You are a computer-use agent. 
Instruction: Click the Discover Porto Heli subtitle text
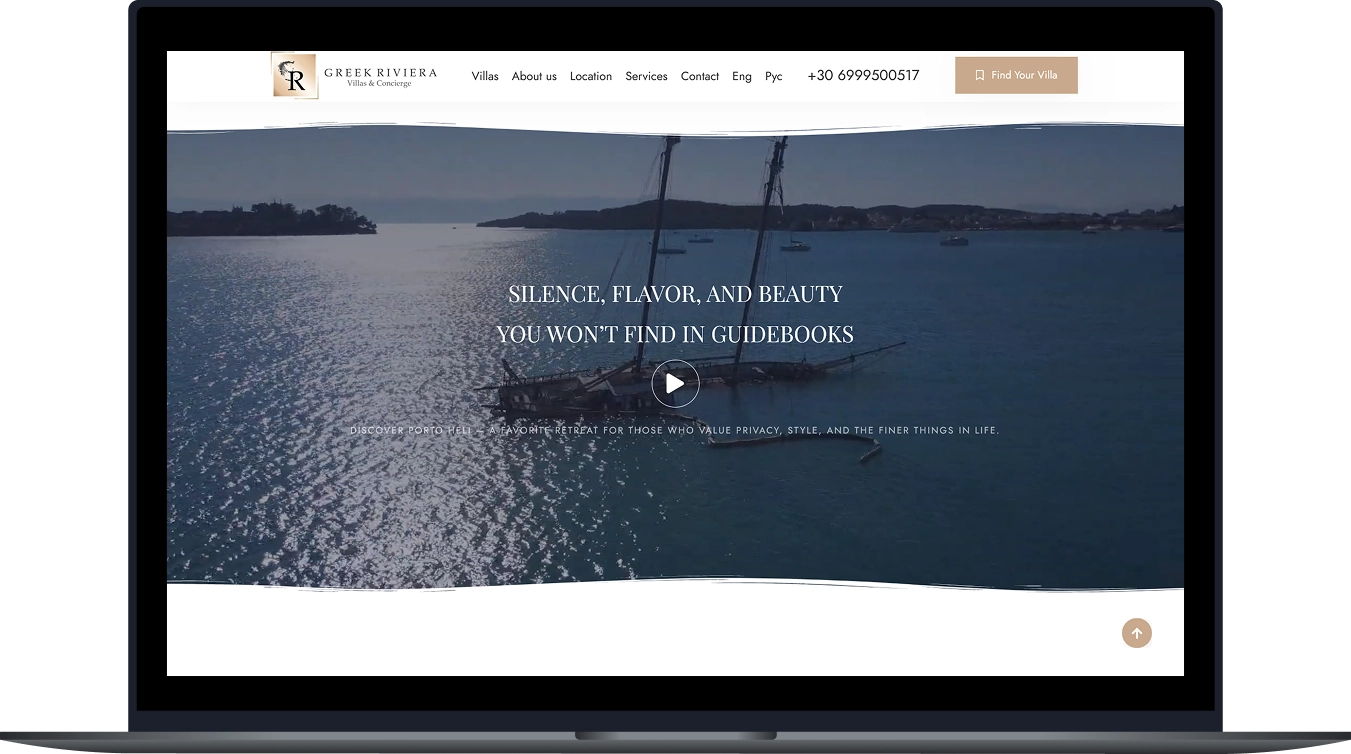click(x=675, y=430)
